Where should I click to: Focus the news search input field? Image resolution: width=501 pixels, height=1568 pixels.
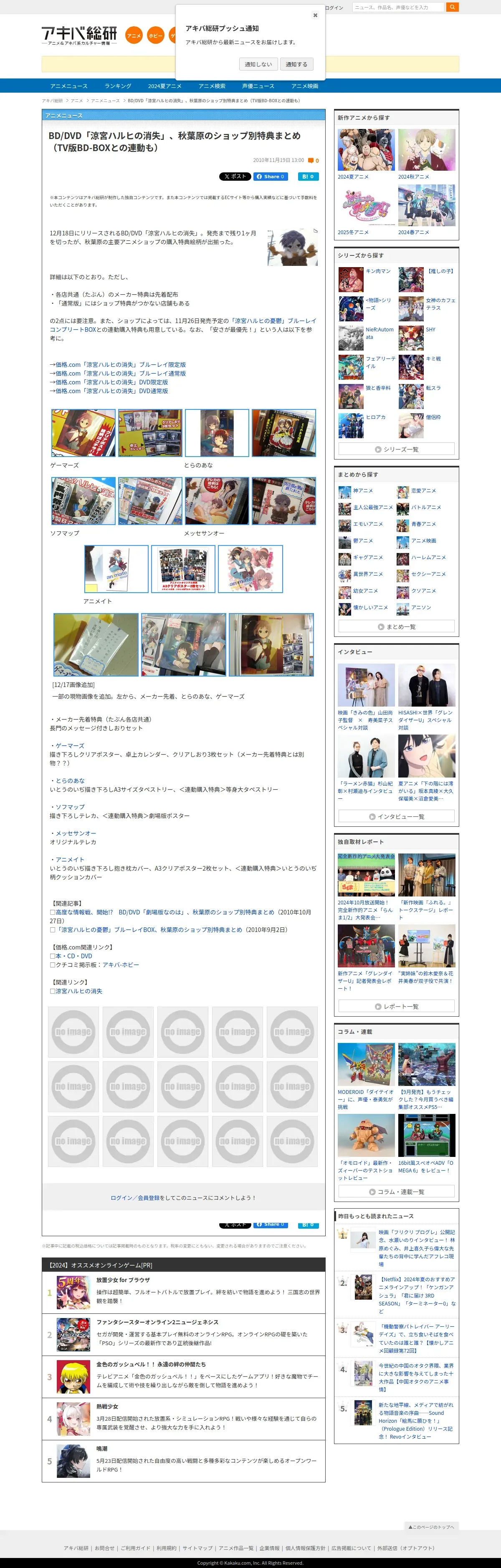(x=397, y=8)
